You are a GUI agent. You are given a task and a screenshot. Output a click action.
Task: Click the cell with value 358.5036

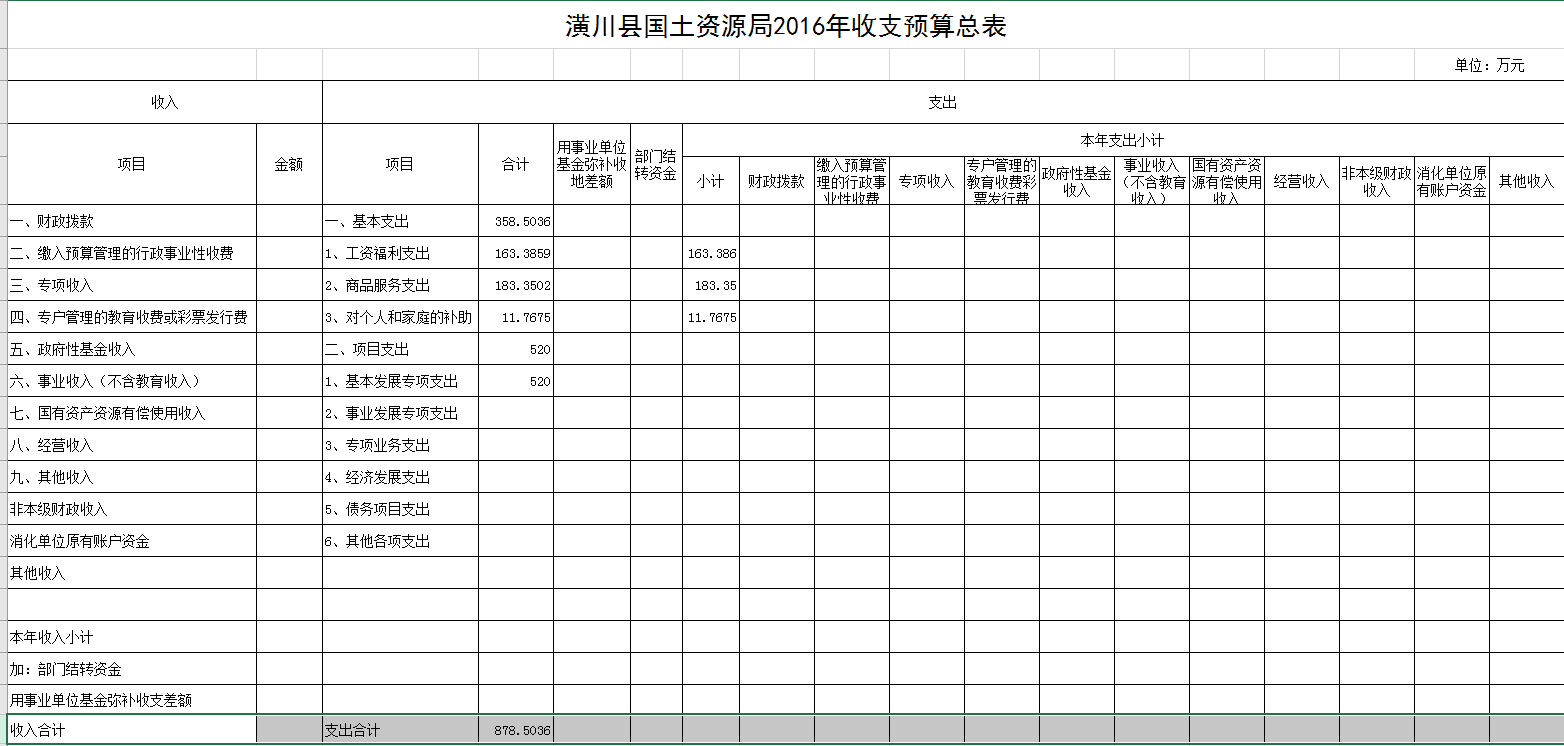click(516, 221)
